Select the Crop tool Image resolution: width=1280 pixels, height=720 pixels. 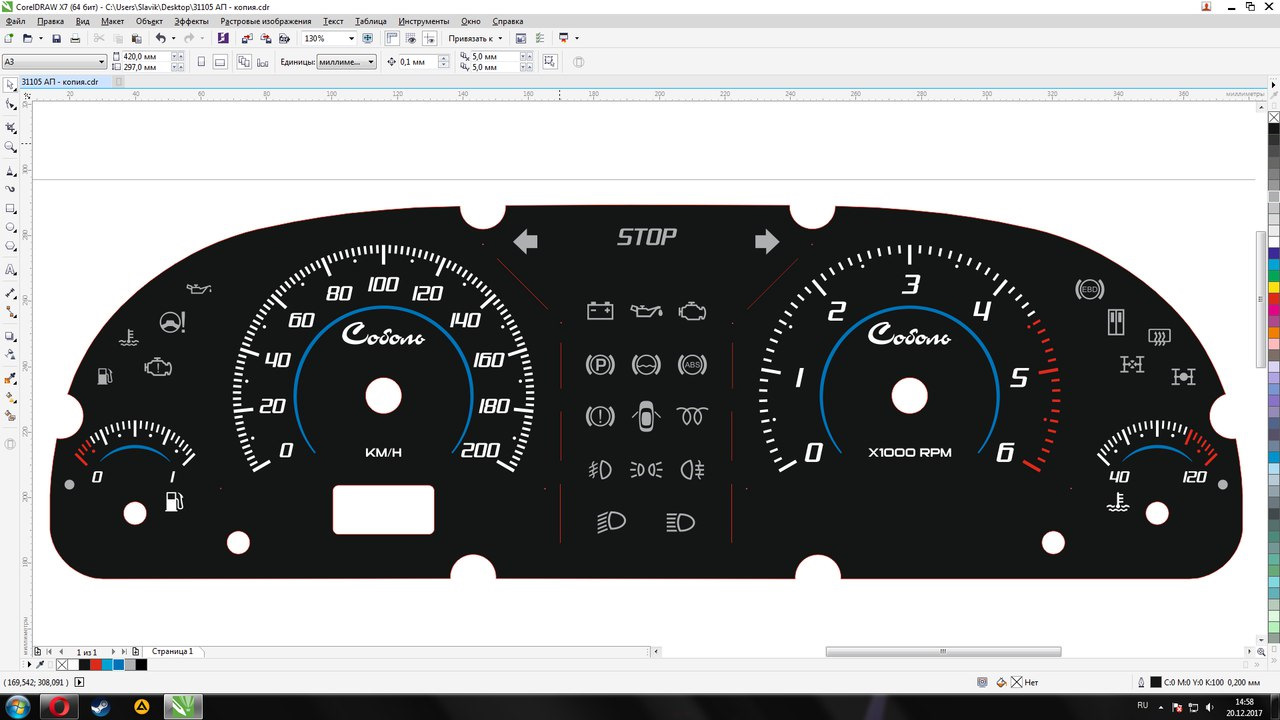click(x=11, y=128)
